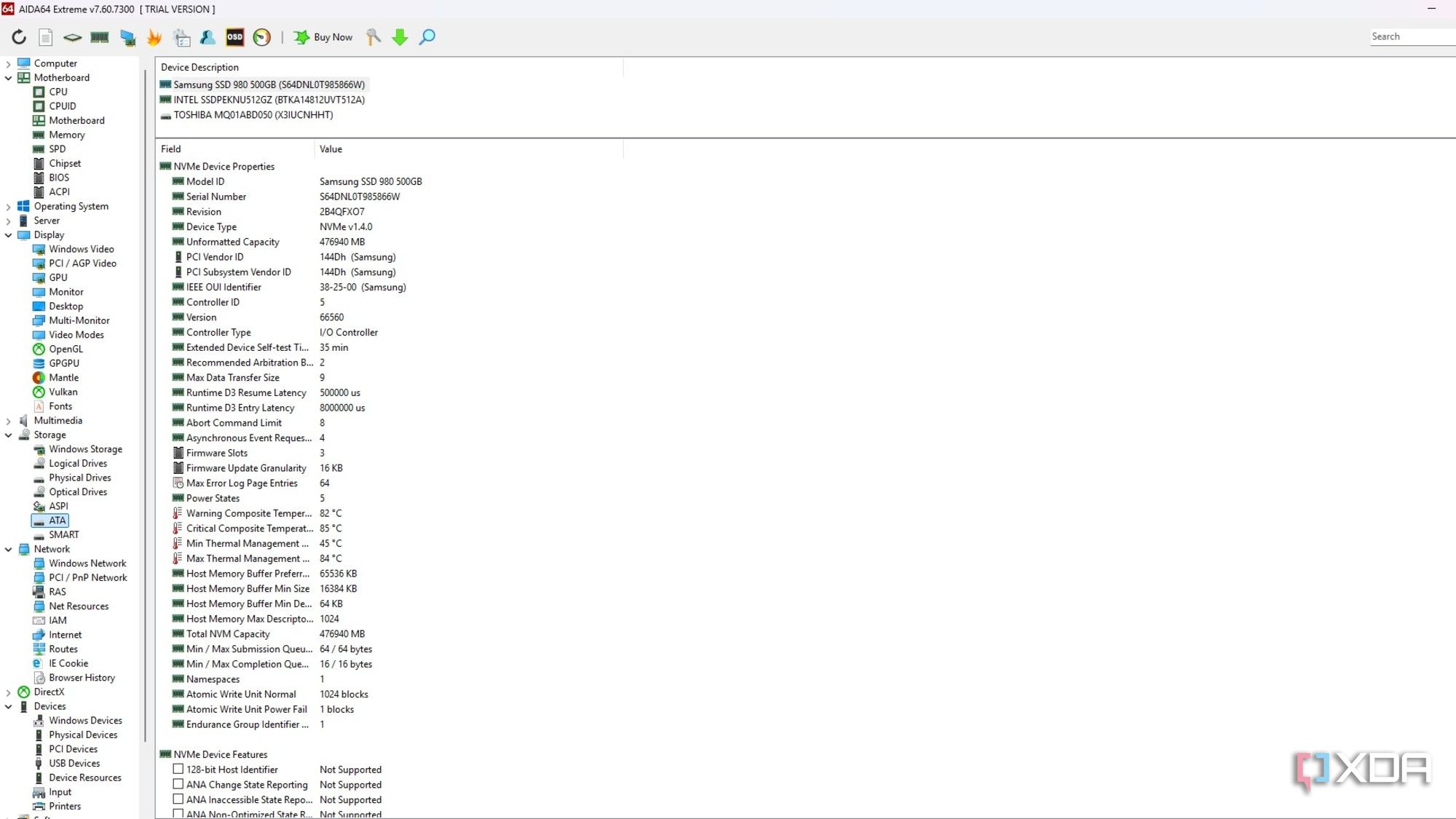Expand the Operating System node
Screen dimensions: 1456x819
[8, 207]
